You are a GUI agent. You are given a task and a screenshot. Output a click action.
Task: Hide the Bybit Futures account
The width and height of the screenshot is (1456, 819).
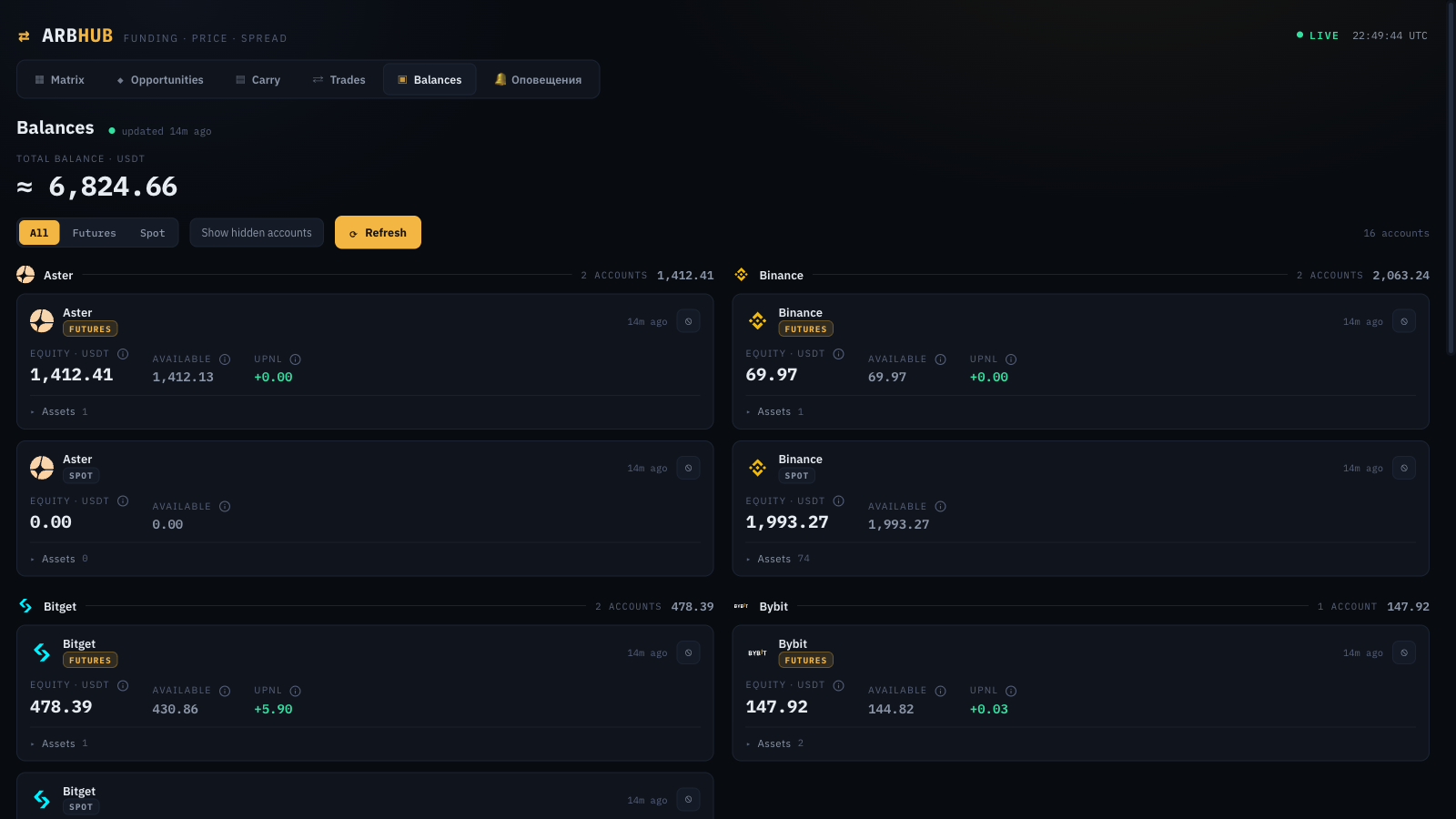coord(1404,652)
